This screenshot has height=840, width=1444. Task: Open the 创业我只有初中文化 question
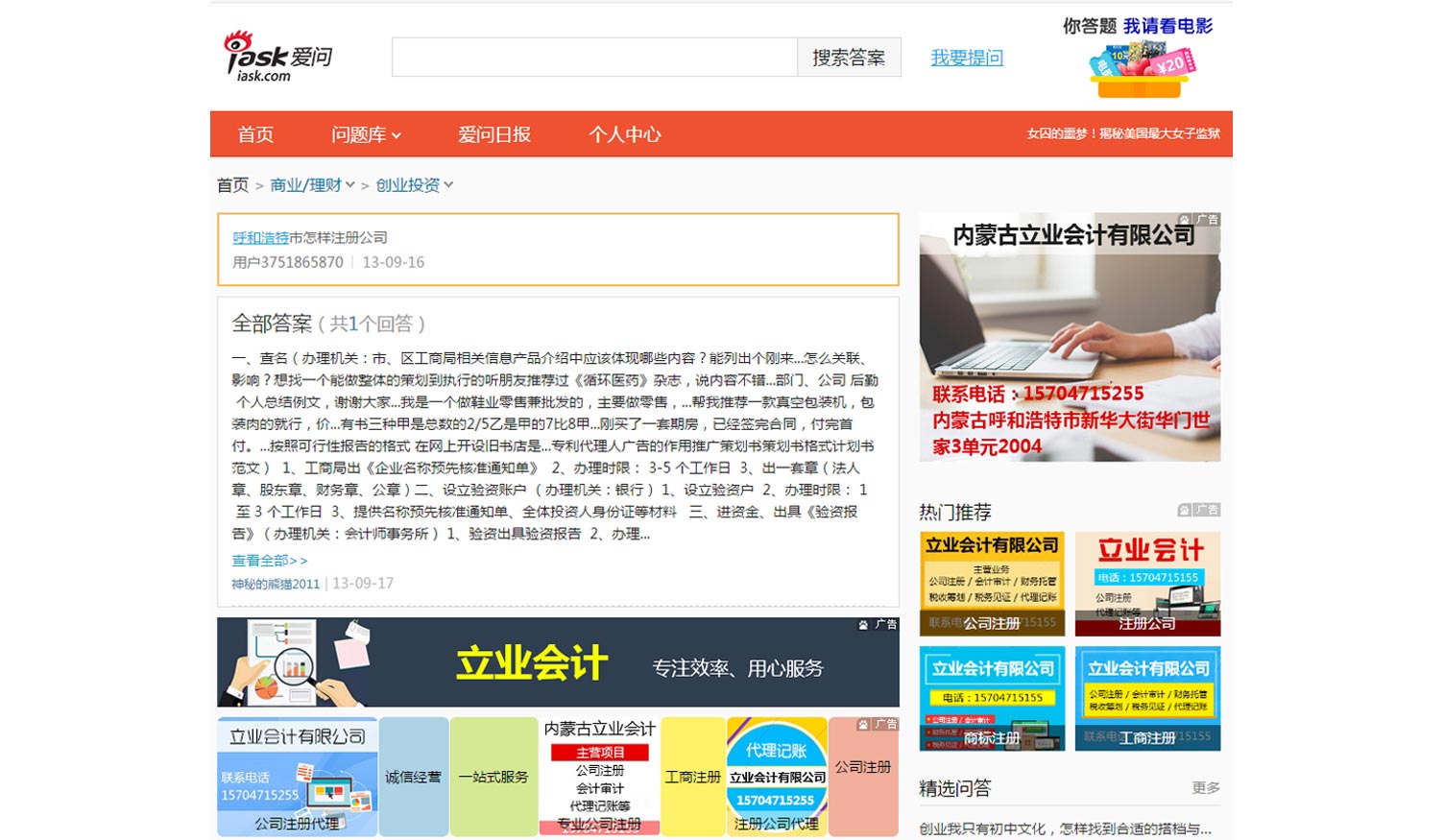(x=1065, y=828)
